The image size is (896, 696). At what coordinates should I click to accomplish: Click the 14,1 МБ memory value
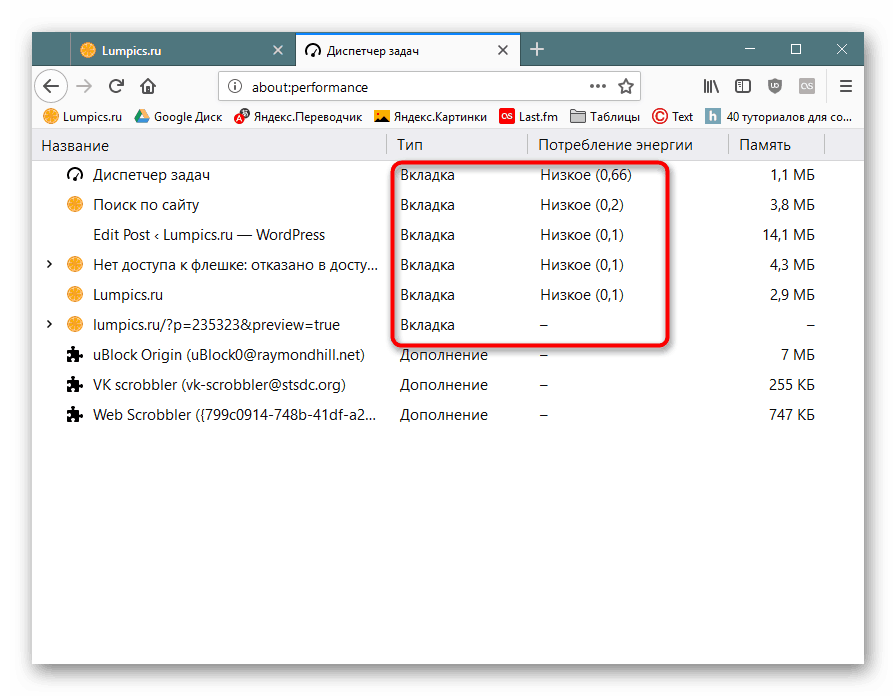click(789, 235)
